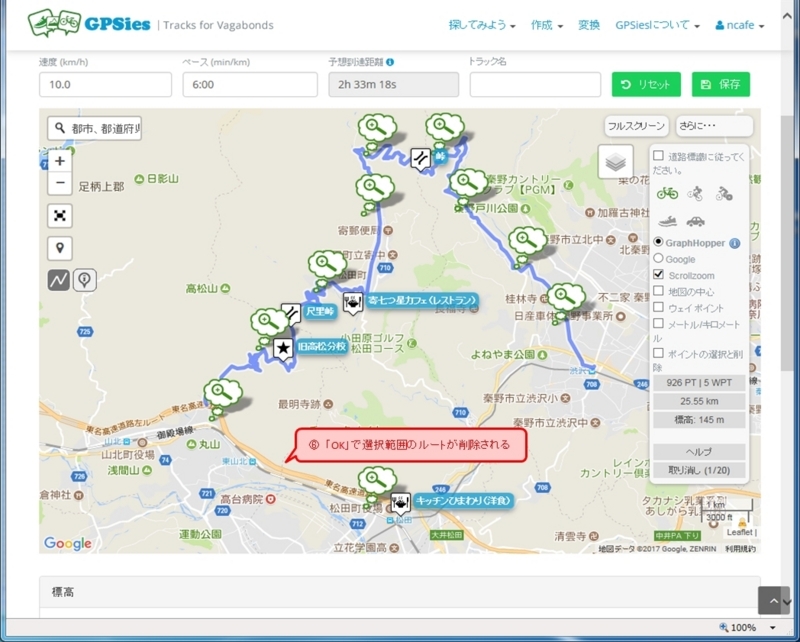Click the 旧高松分校 waypoint label

coord(321,347)
